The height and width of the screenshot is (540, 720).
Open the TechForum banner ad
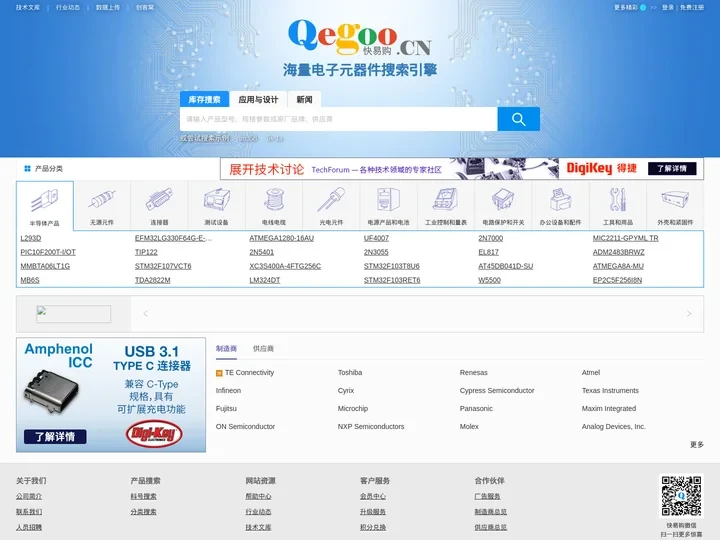pyautogui.click(x=461, y=169)
